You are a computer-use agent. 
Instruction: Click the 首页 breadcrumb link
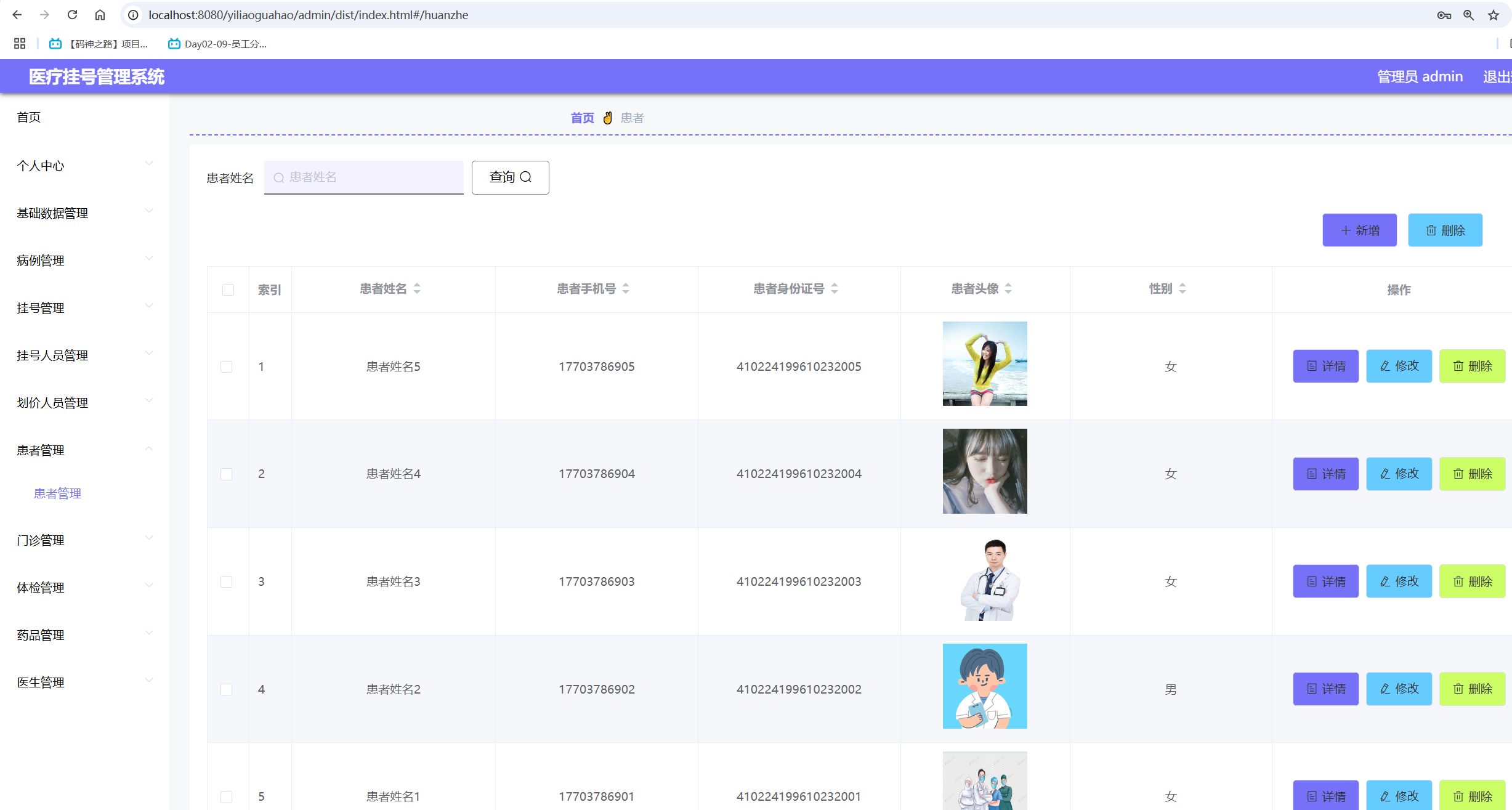582,118
